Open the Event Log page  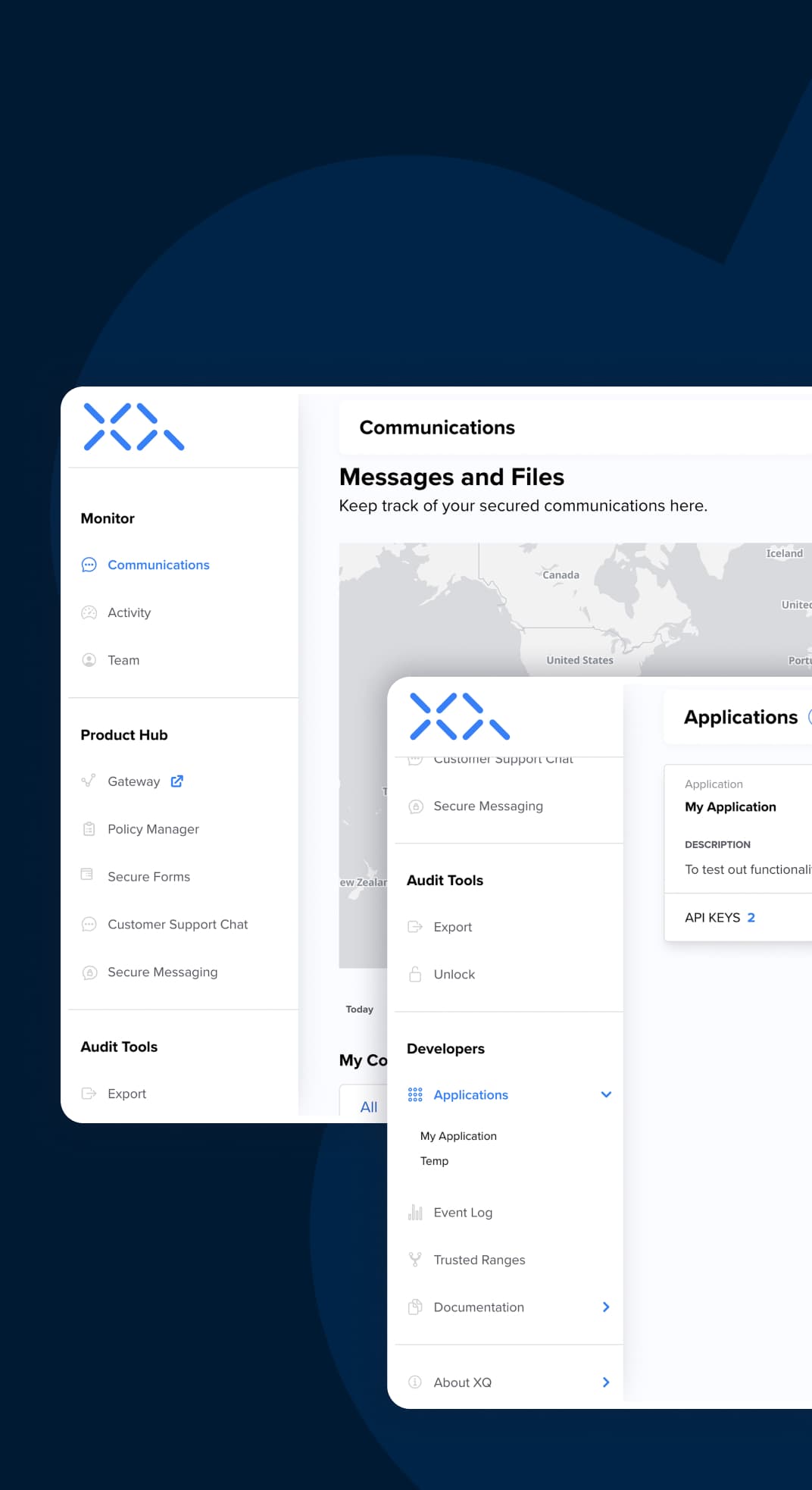click(463, 1213)
